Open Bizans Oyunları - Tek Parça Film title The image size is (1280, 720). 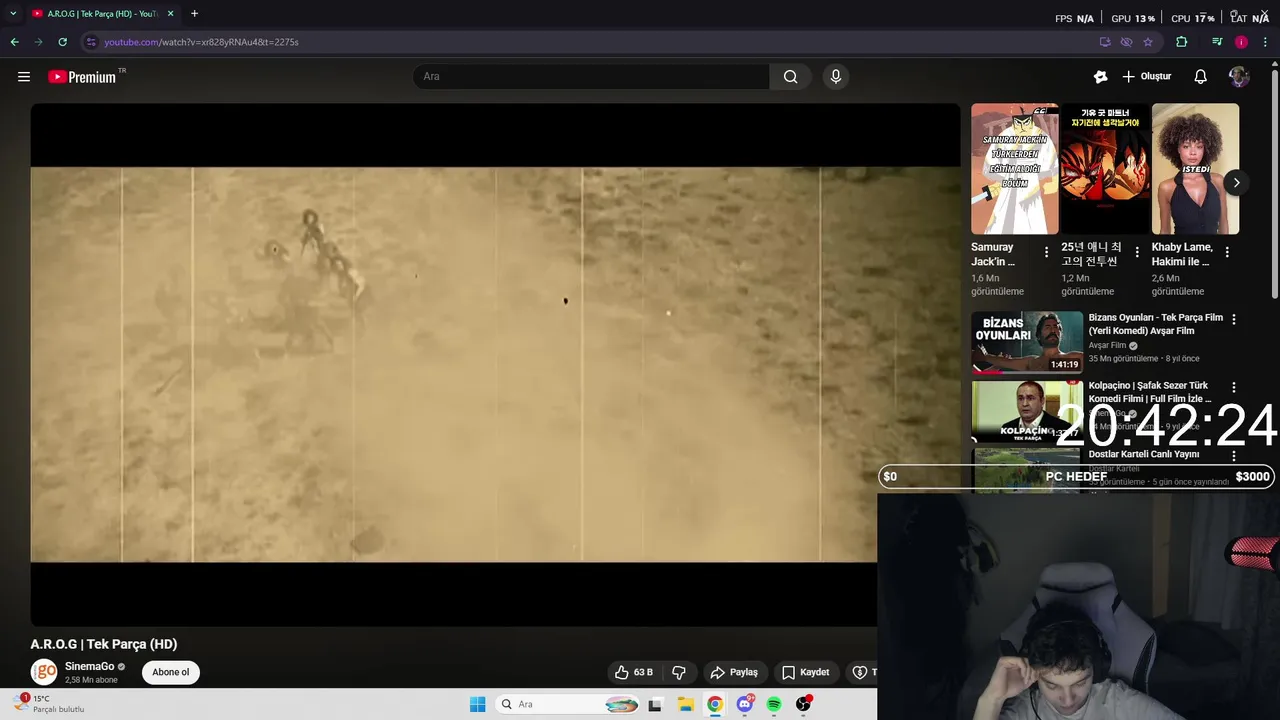click(1155, 324)
